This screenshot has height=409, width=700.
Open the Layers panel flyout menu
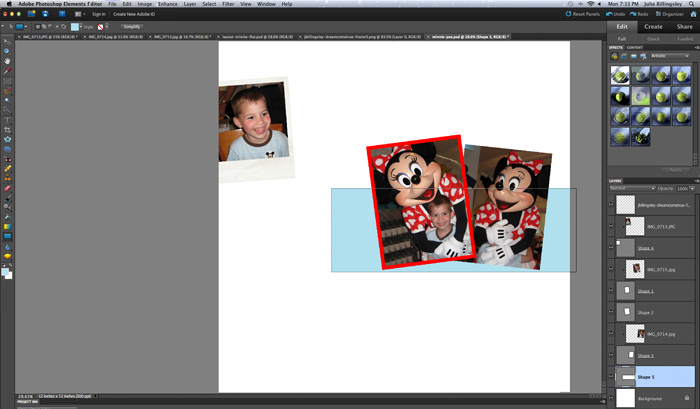click(696, 181)
